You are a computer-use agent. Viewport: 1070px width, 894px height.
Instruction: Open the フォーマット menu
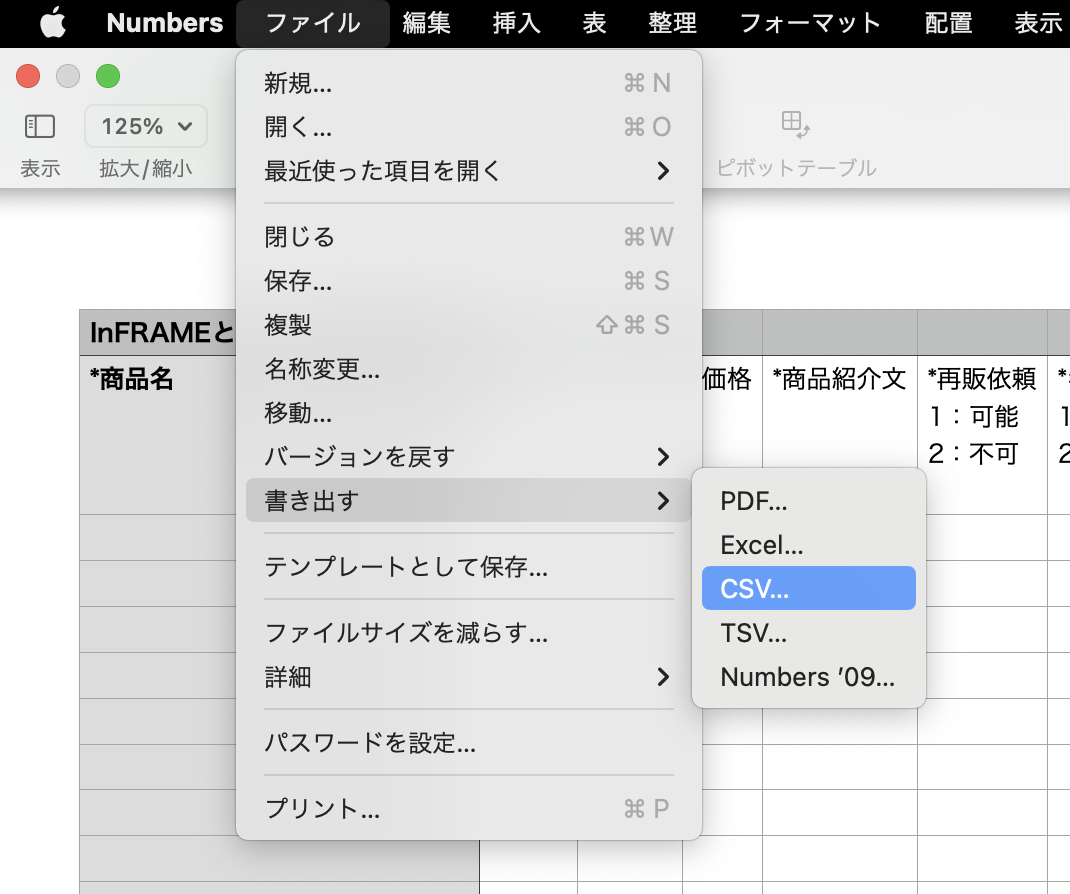click(x=810, y=23)
